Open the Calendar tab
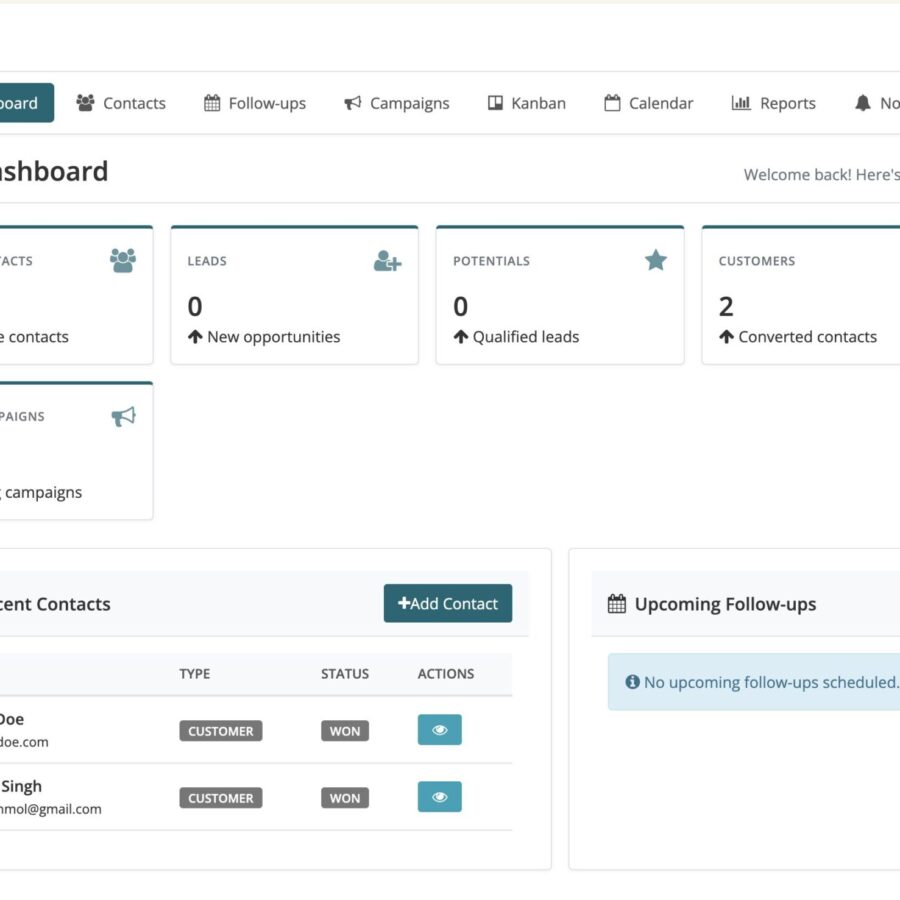Viewport: 900px width, 900px height. pos(648,102)
